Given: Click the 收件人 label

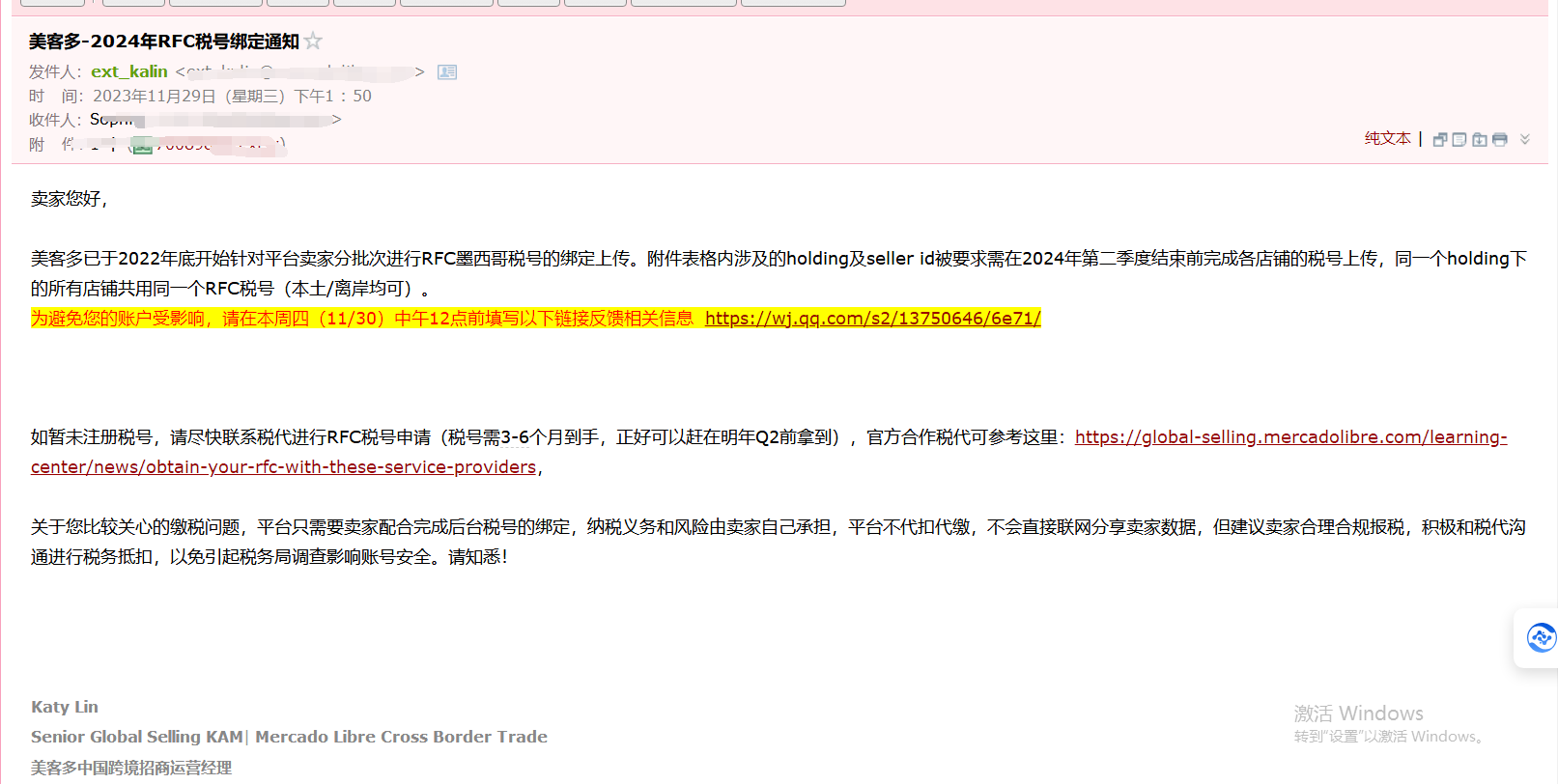Looking at the screenshot, I should coord(53,120).
